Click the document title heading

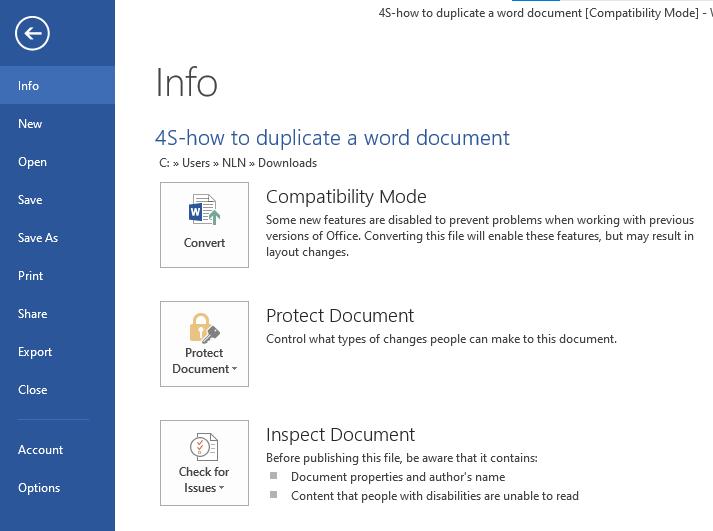tap(332, 138)
